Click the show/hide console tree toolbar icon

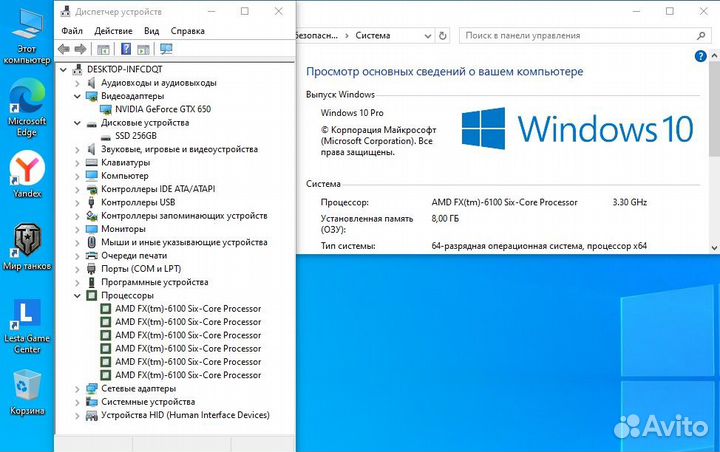103,49
